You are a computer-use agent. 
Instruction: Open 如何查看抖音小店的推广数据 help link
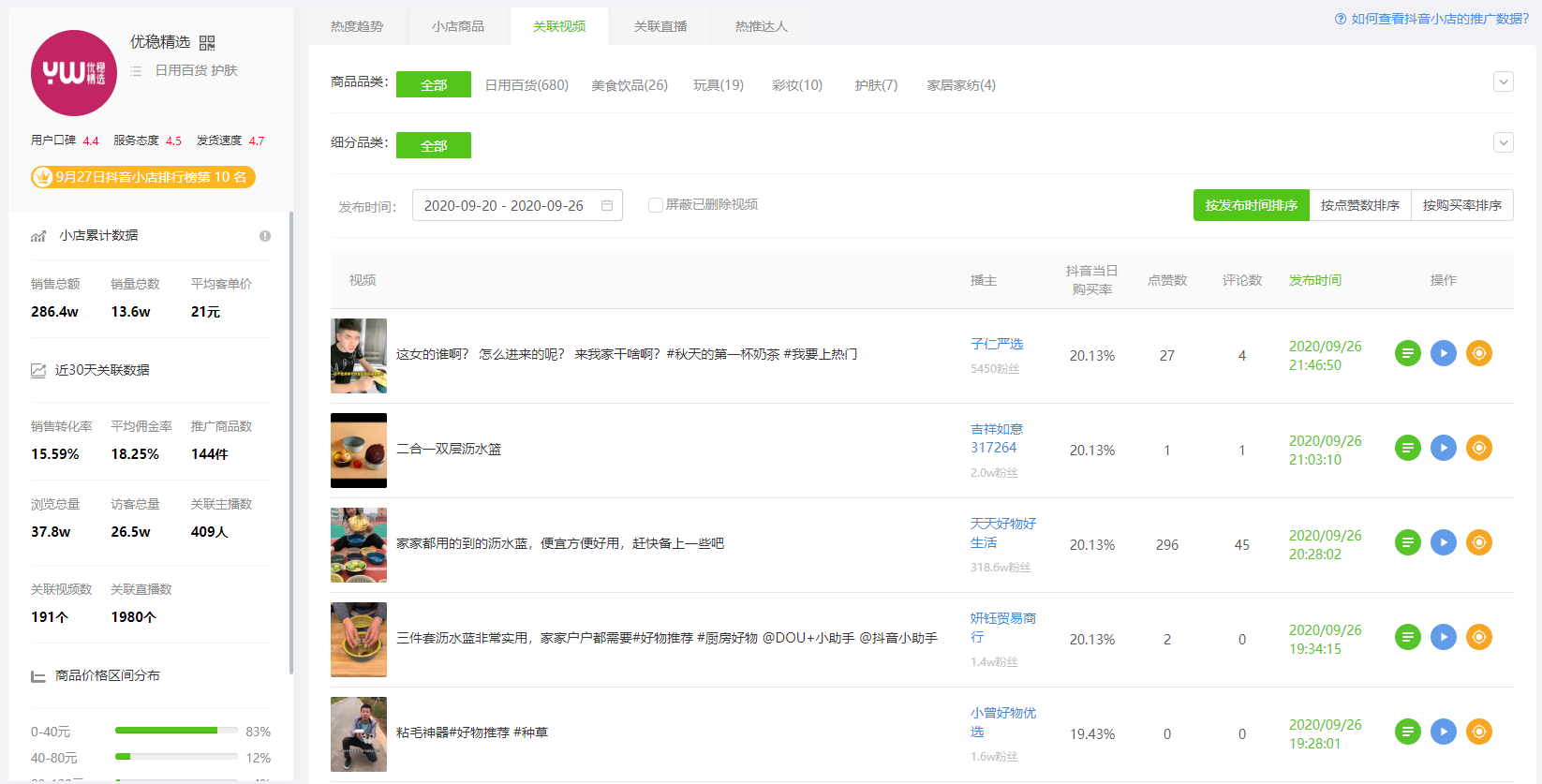coord(1440,19)
